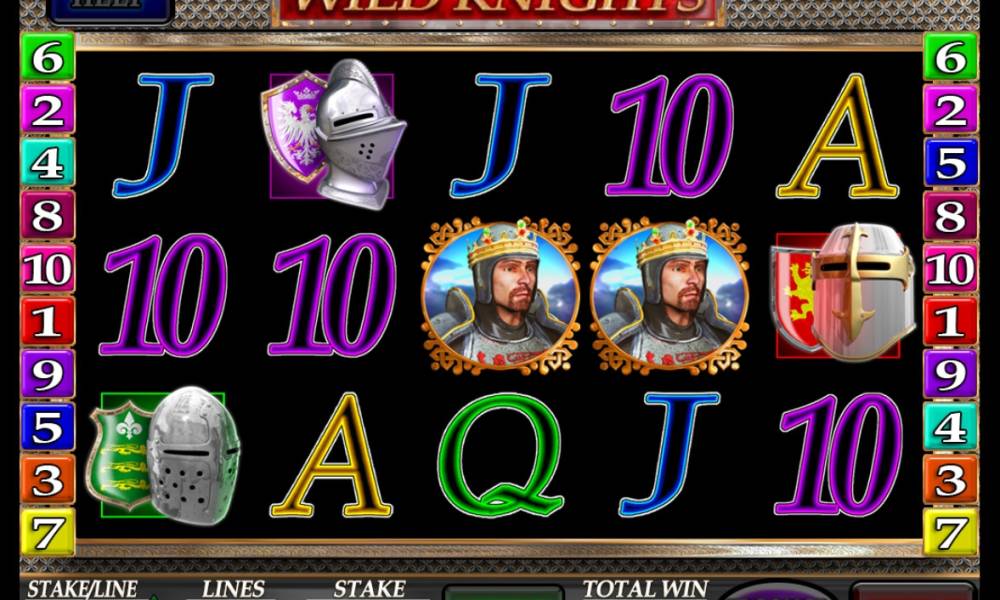Open the blue HELP button
The width and height of the screenshot is (1000, 600).
coord(111,11)
